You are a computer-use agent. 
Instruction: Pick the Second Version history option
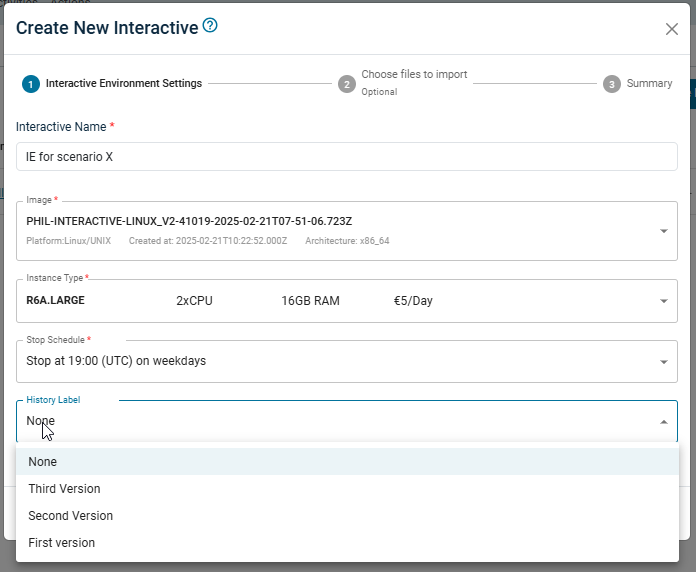pyautogui.click(x=70, y=516)
